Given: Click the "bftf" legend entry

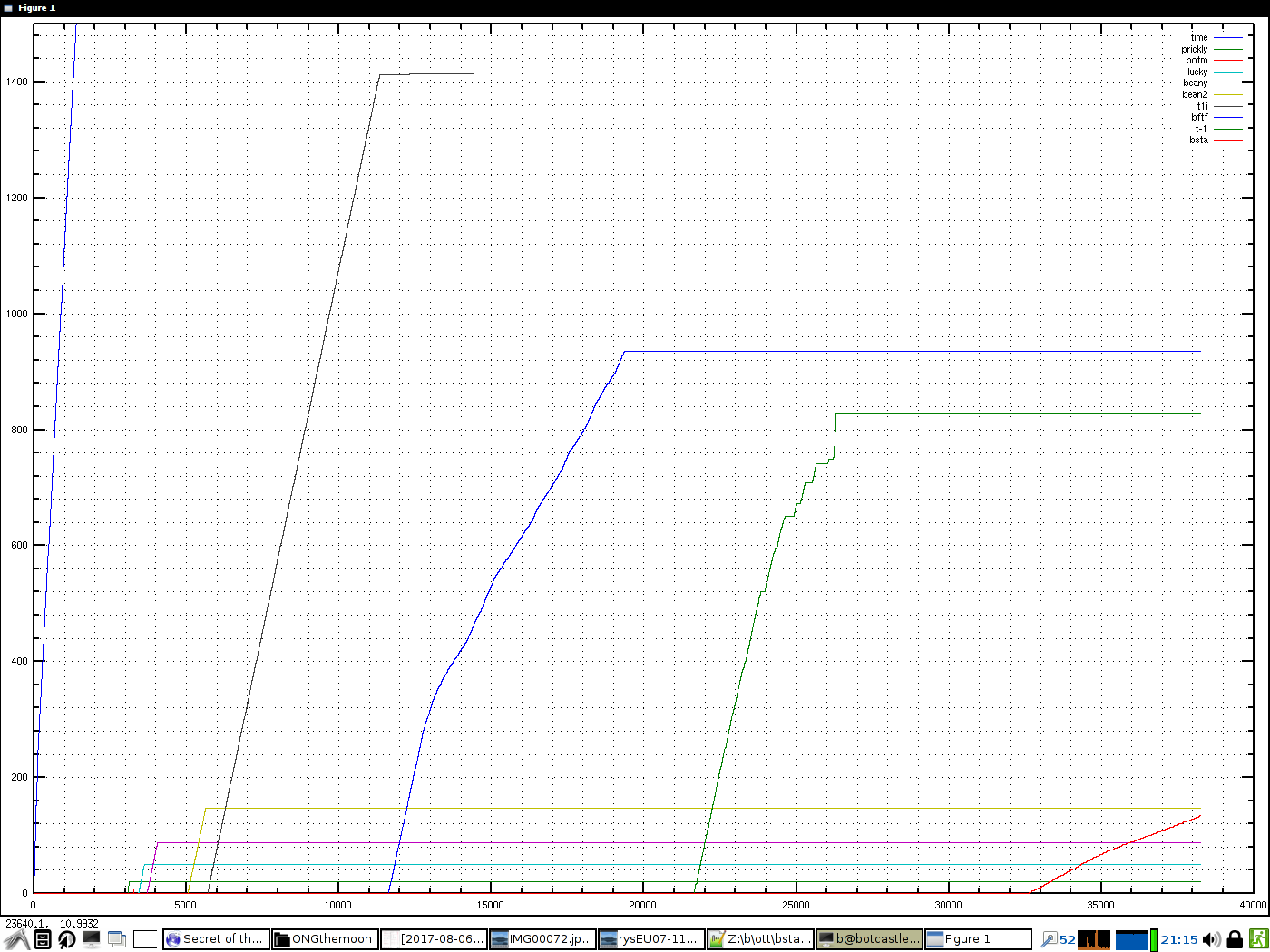Looking at the screenshot, I should [1199, 117].
